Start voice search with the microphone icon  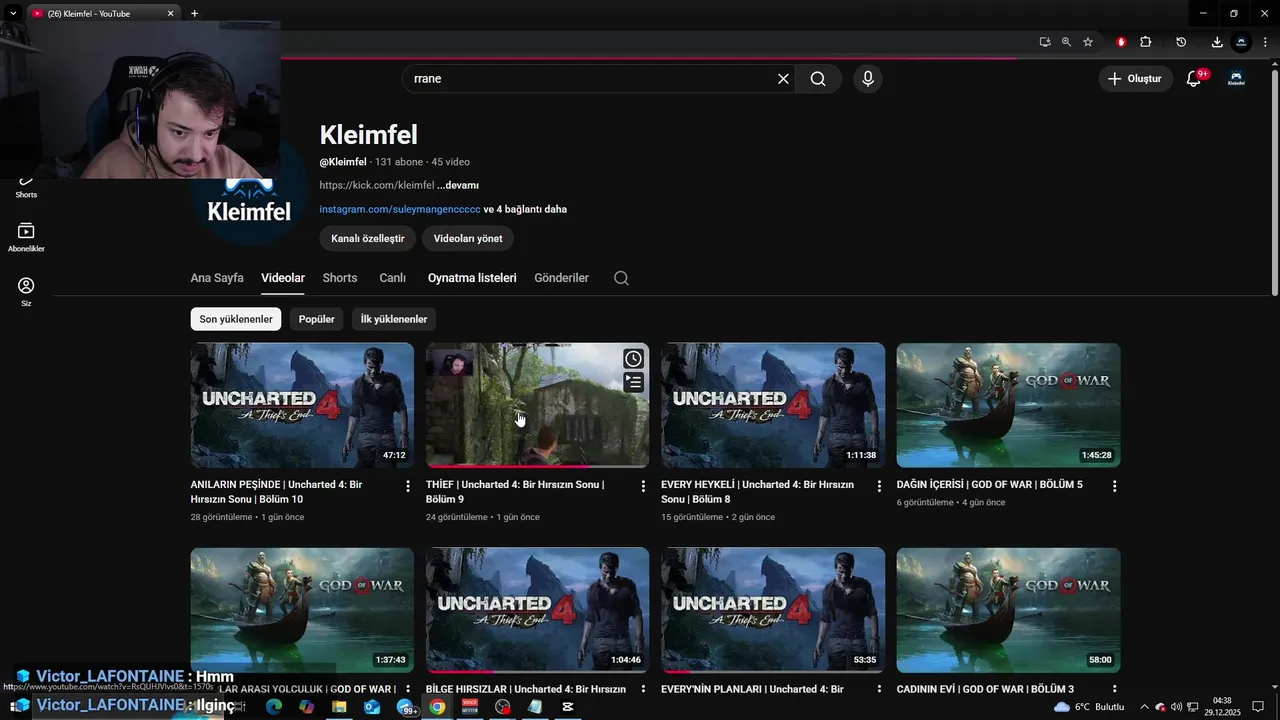click(867, 79)
